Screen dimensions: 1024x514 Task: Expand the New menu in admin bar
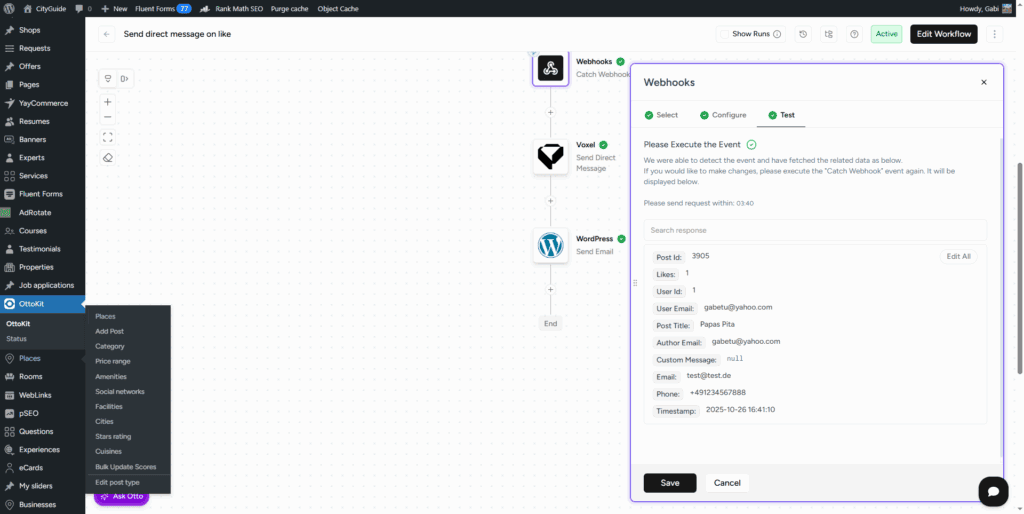[114, 8]
